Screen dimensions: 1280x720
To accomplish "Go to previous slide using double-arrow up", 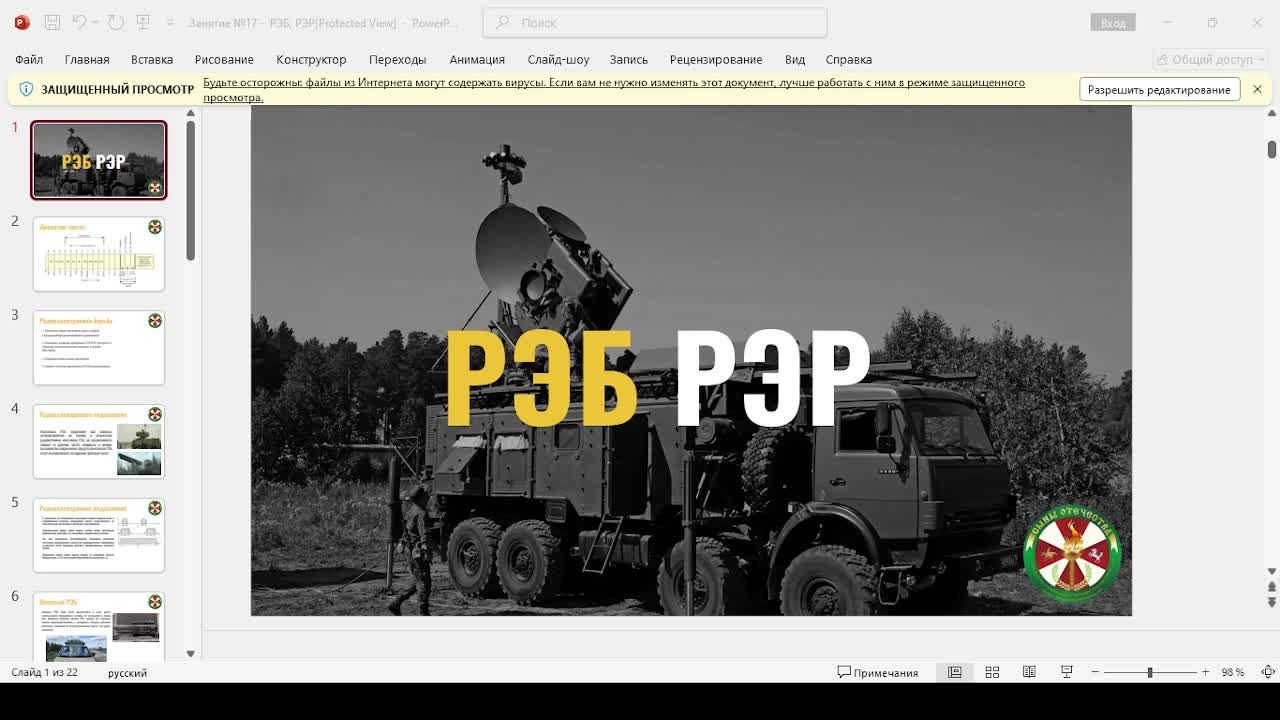I will click(1272, 587).
